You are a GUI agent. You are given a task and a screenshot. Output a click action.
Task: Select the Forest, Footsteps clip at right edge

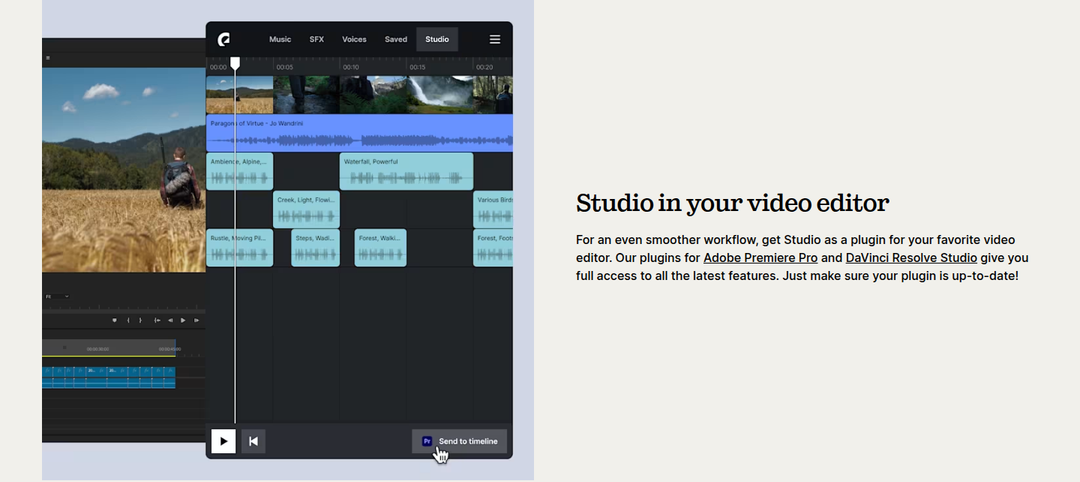click(493, 248)
